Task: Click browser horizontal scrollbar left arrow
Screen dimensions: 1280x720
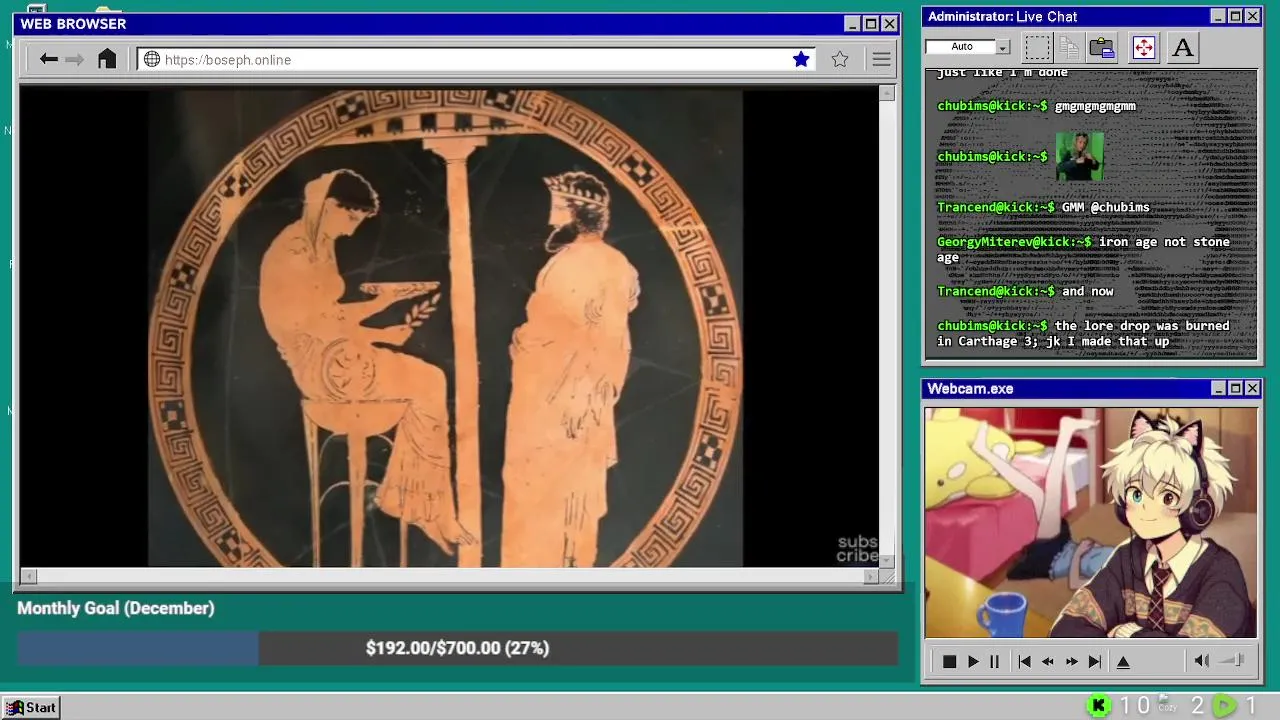Action: coord(29,576)
